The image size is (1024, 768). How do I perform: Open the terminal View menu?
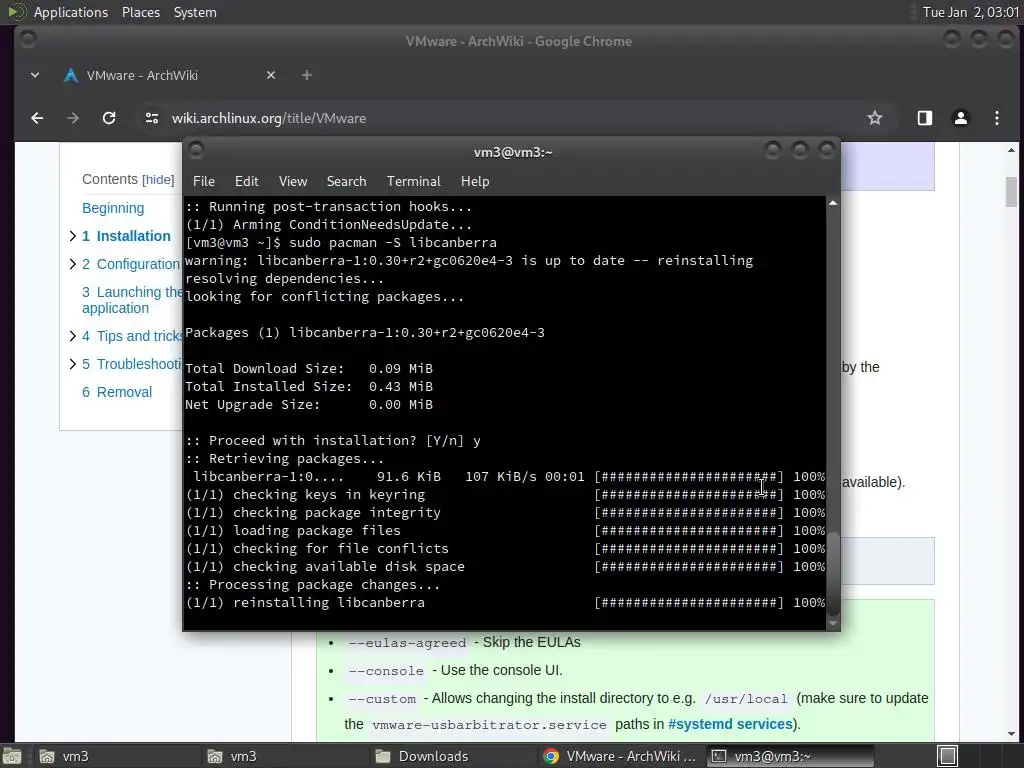click(x=293, y=182)
